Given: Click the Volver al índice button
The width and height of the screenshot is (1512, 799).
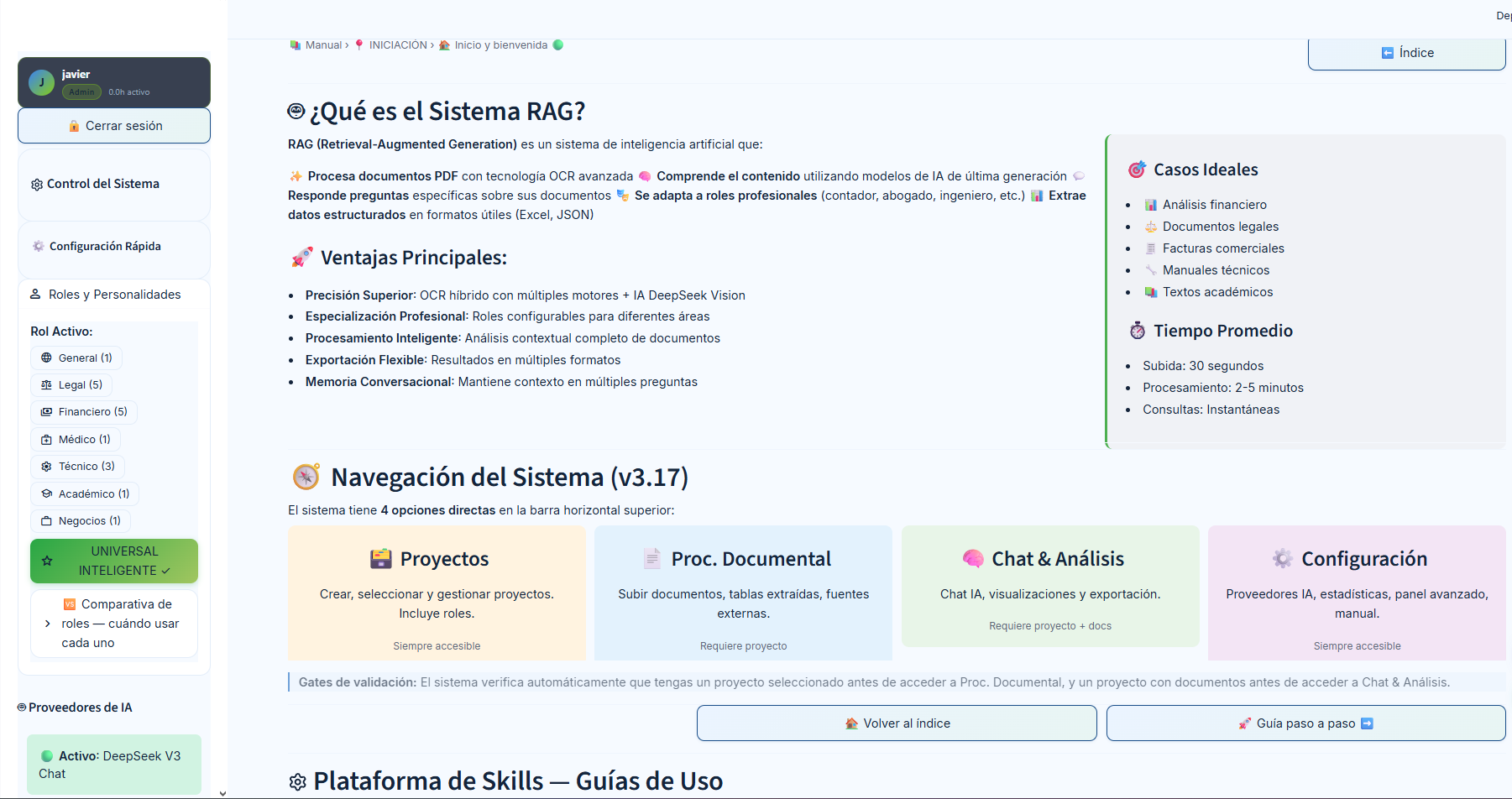Looking at the screenshot, I should tap(897, 723).
